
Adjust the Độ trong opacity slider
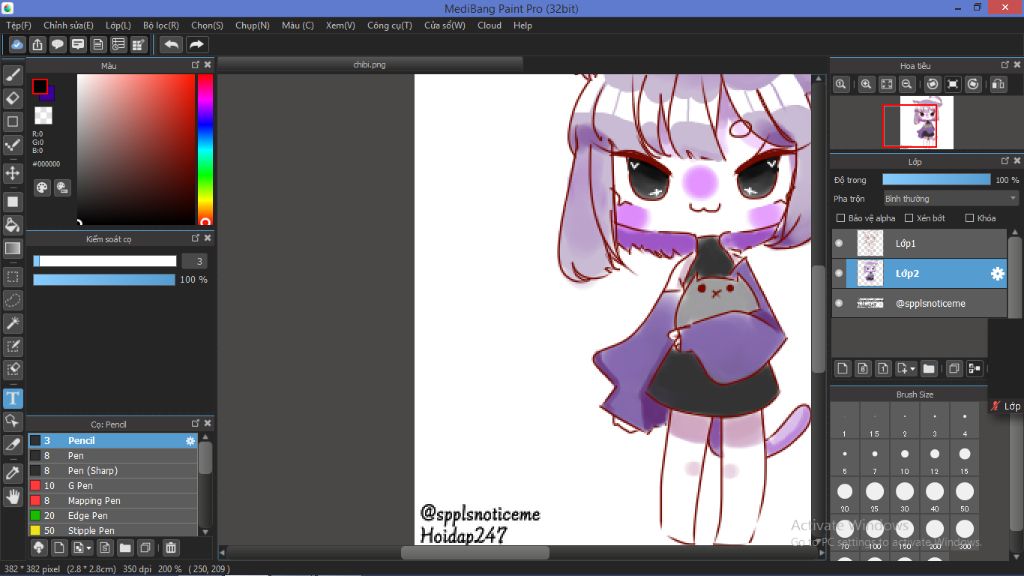pos(936,180)
